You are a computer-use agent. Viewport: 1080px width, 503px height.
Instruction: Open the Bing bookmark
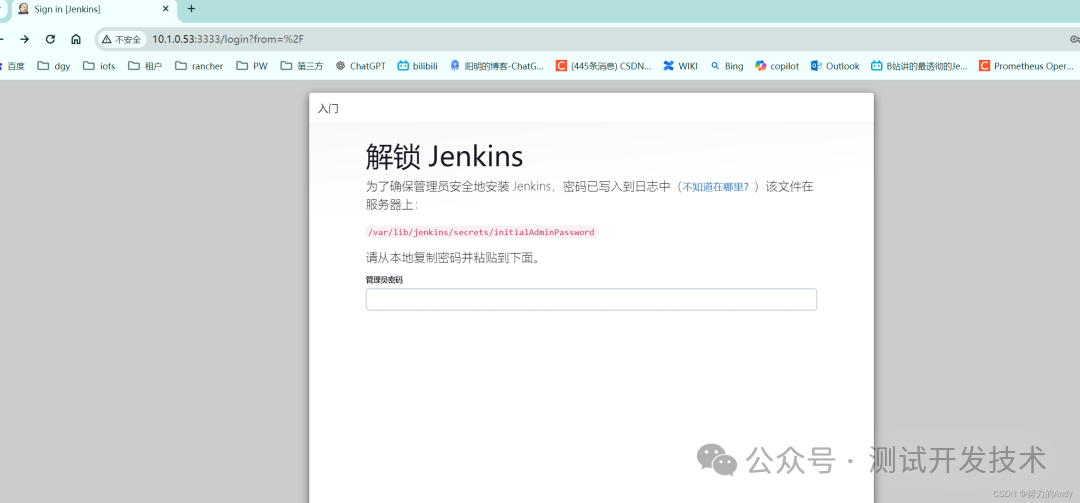point(727,66)
